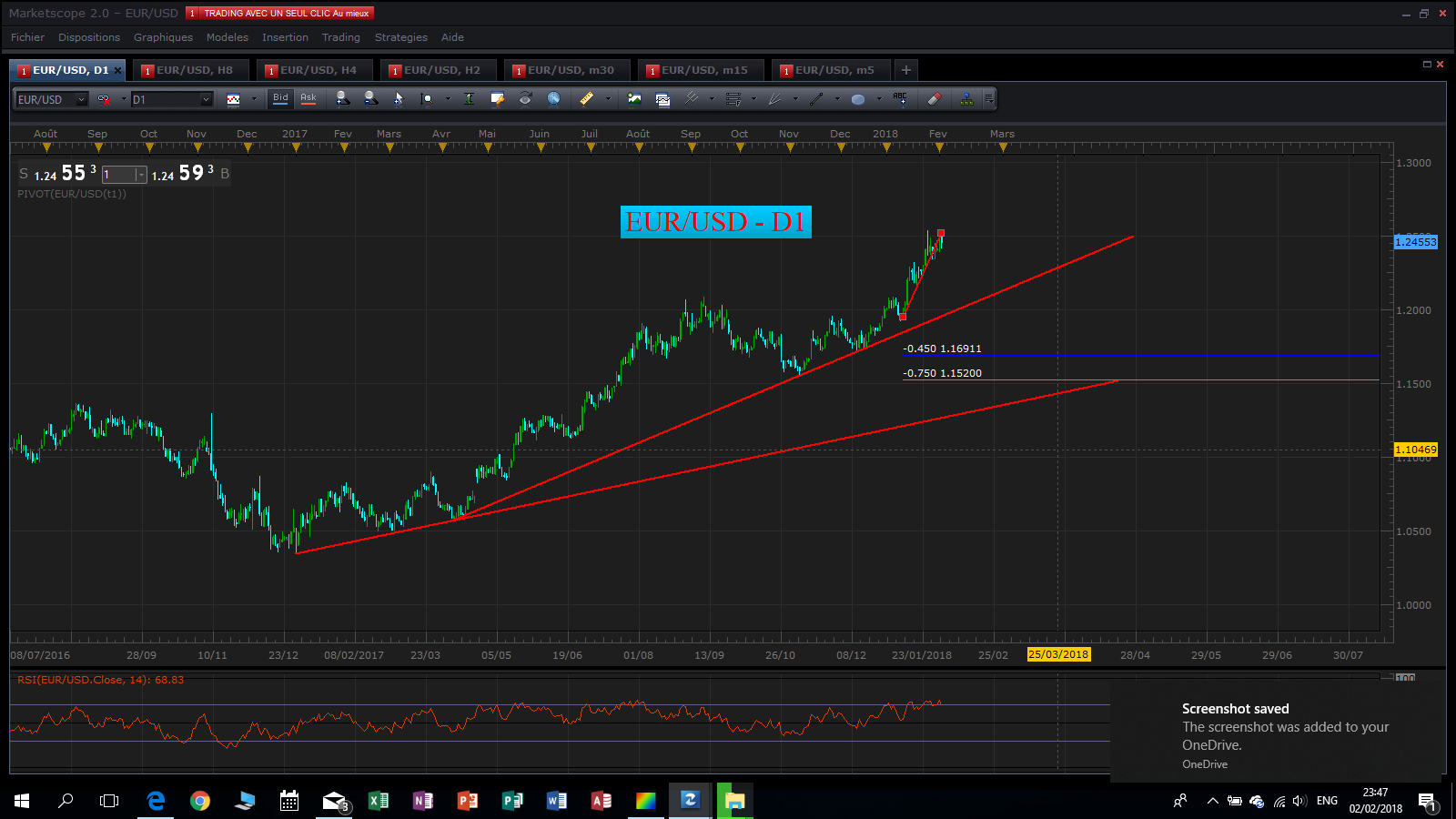1456x819 pixels.
Task: Select the ABC text label tool
Action: click(900, 97)
